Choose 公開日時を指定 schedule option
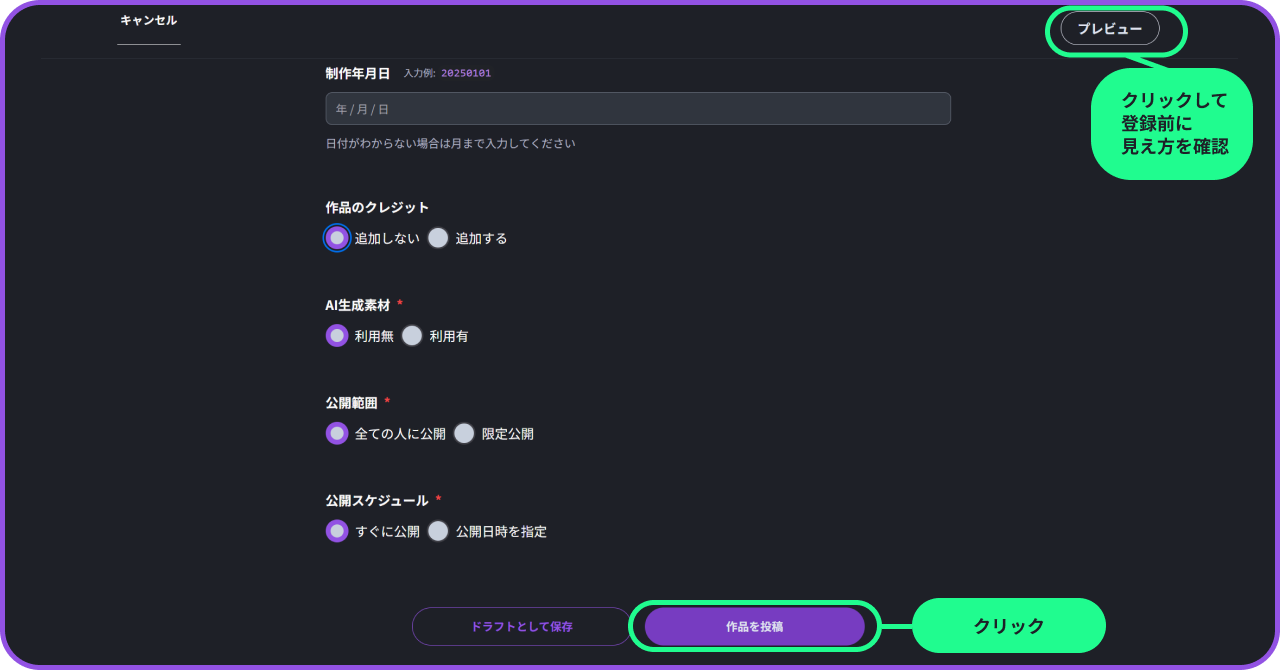This screenshot has height=670, width=1280. (x=438, y=531)
